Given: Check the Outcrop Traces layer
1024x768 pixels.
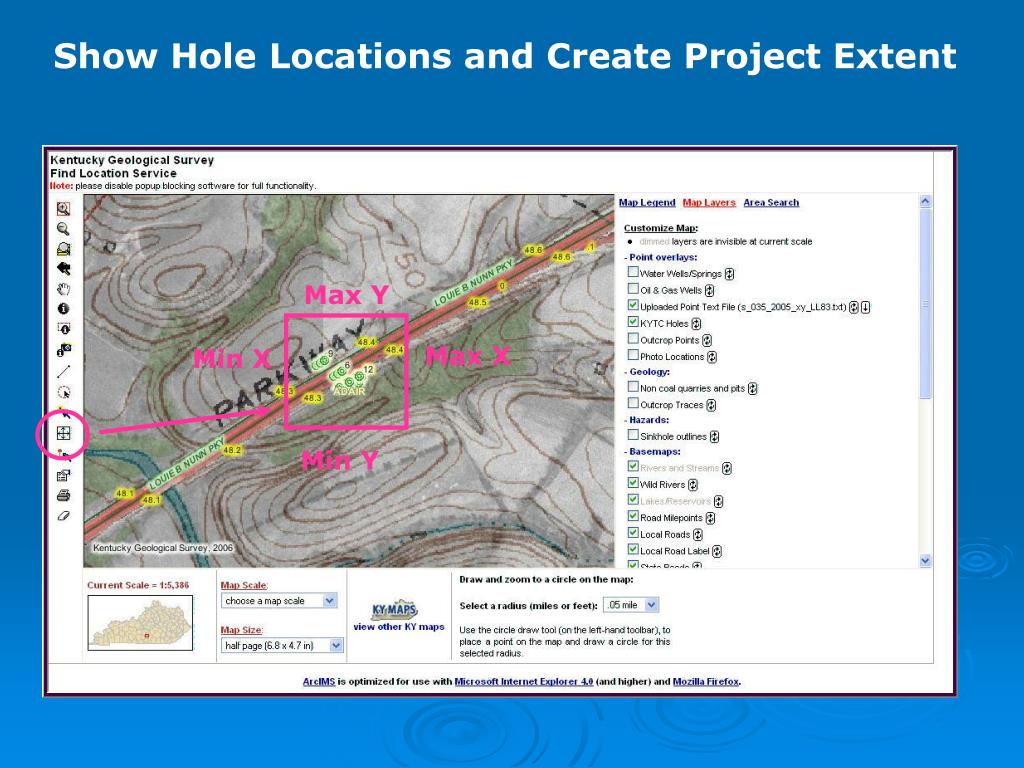Looking at the screenshot, I should tap(633, 403).
